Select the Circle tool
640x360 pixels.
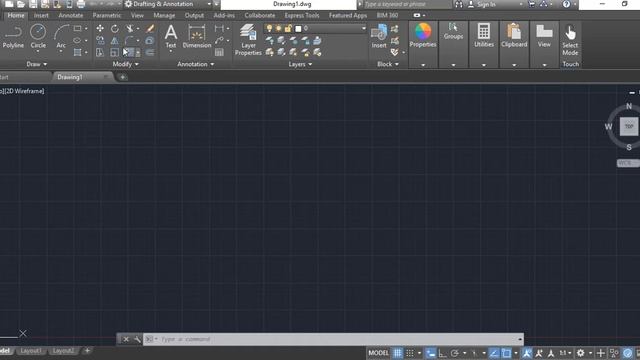point(38,36)
